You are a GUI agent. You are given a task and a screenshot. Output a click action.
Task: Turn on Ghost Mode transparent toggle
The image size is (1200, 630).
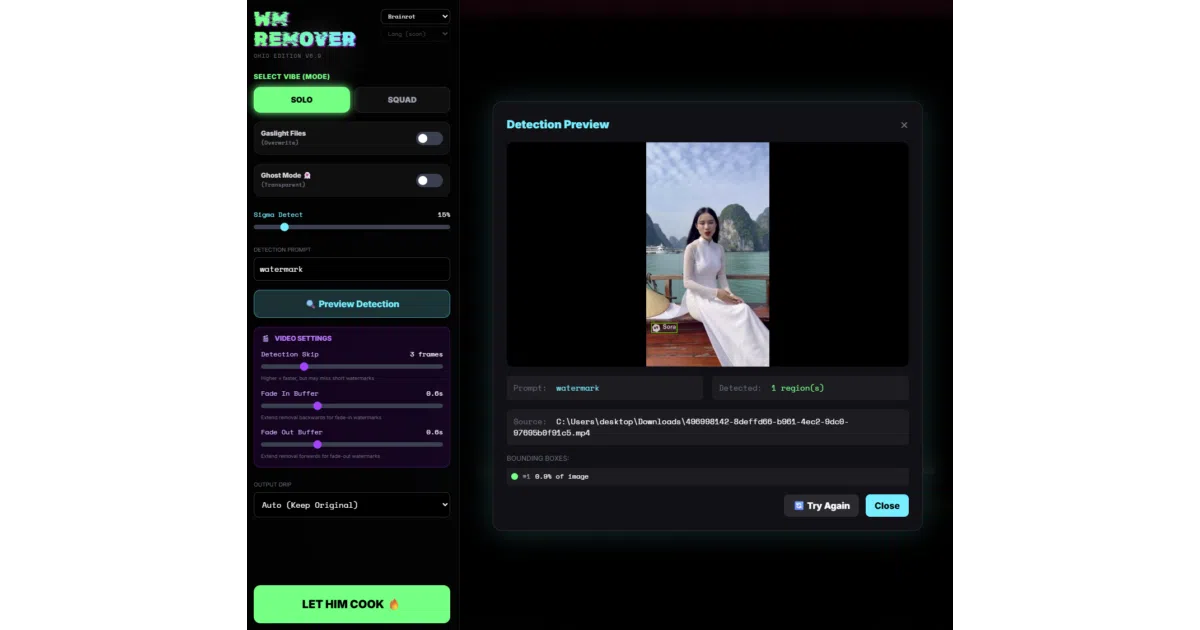pos(429,180)
